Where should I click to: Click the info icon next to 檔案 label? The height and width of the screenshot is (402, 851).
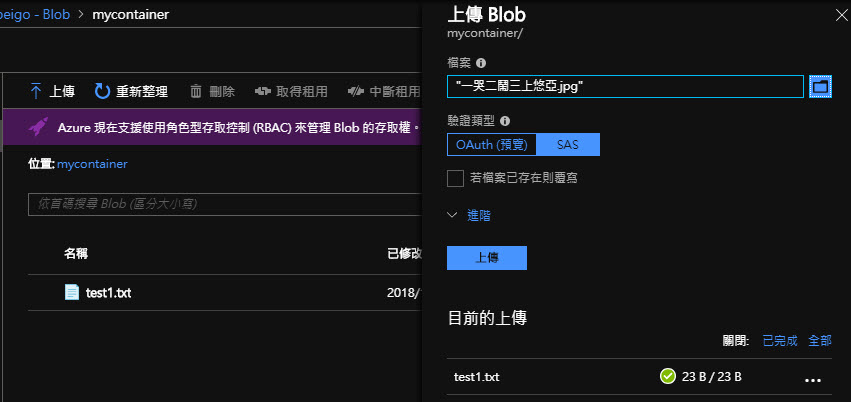(x=481, y=62)
